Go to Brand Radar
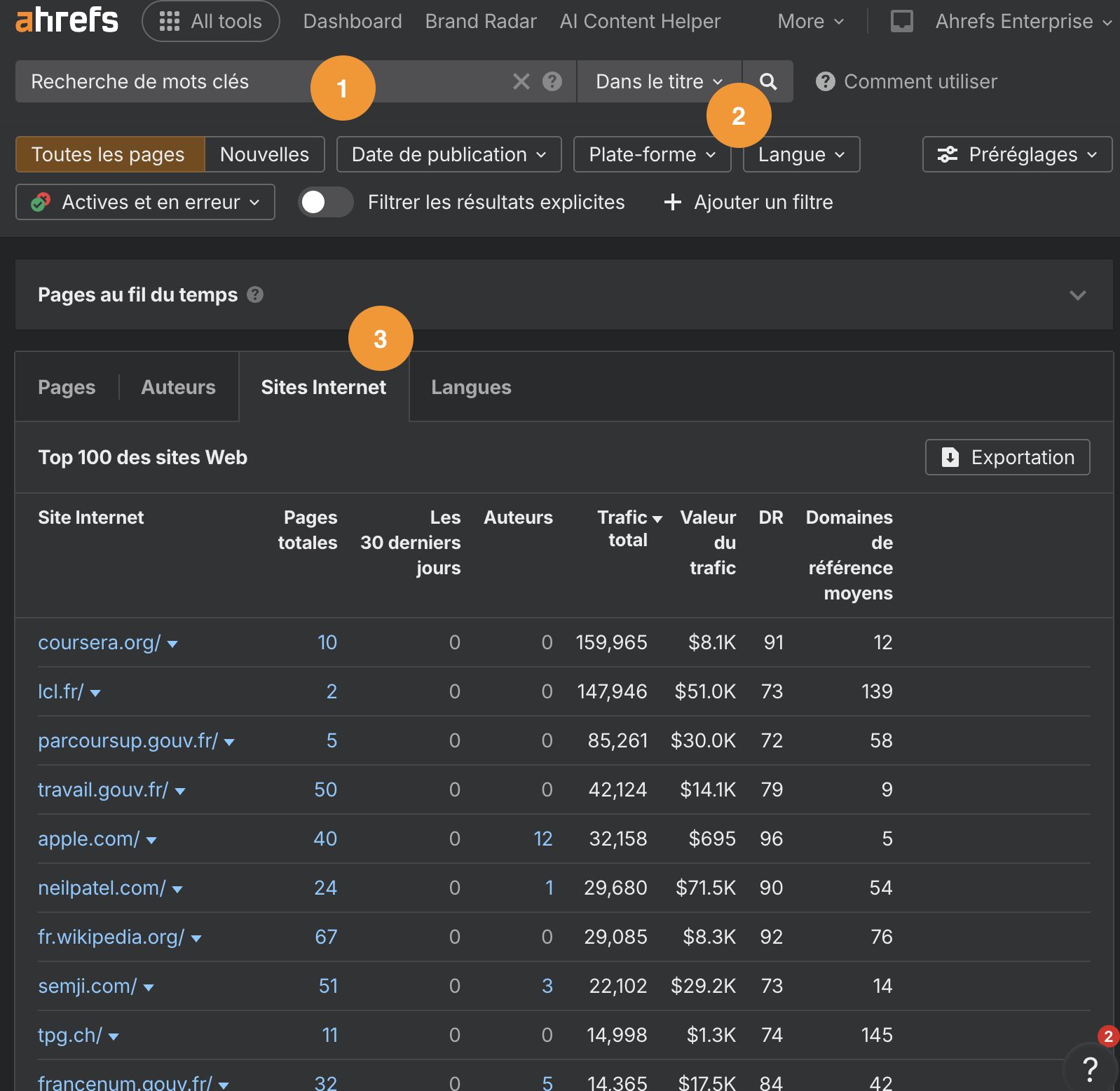The image size is (1120, 1091). click(481, 21)
